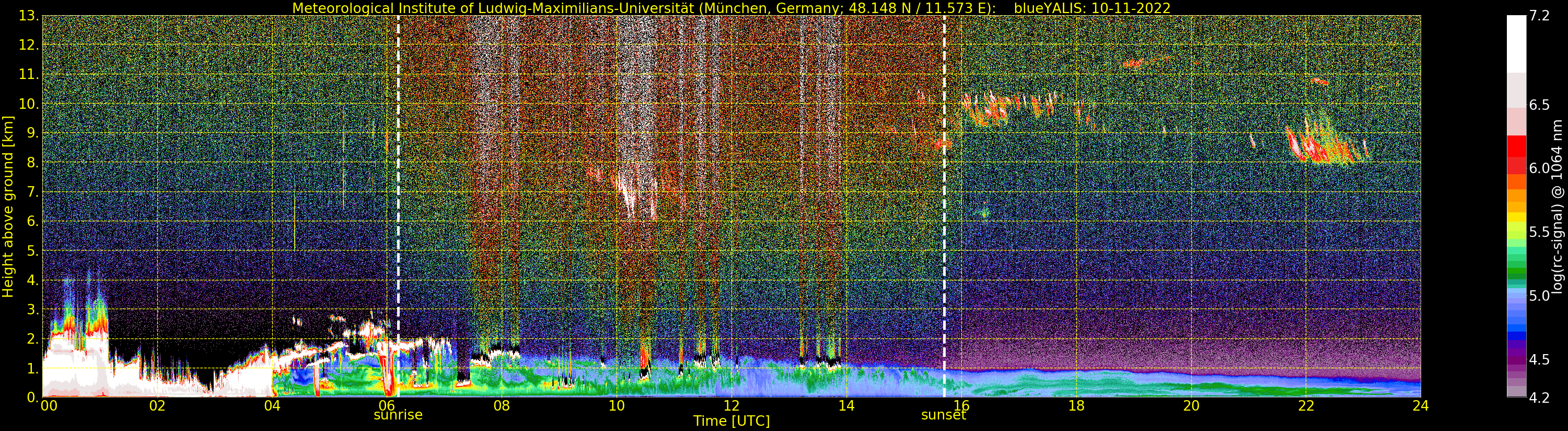
Task: Select the colorbar value "4.2"
Action: click(x=1539, y=398)
